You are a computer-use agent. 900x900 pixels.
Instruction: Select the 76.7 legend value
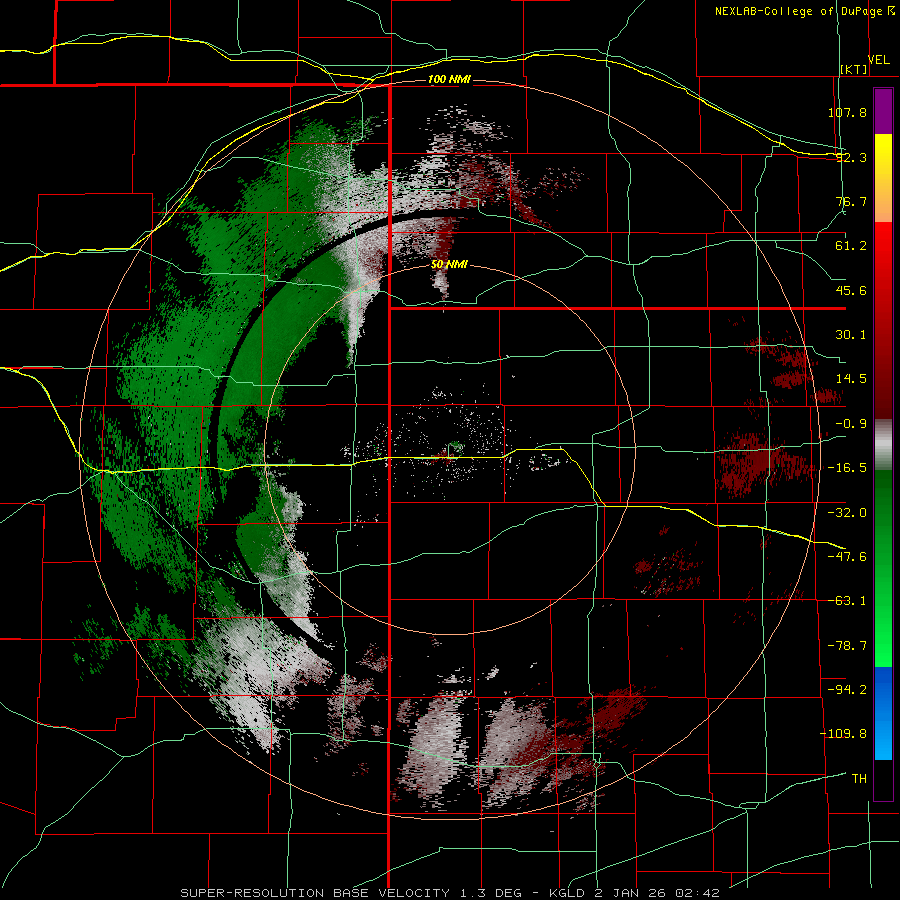point(851,201)
